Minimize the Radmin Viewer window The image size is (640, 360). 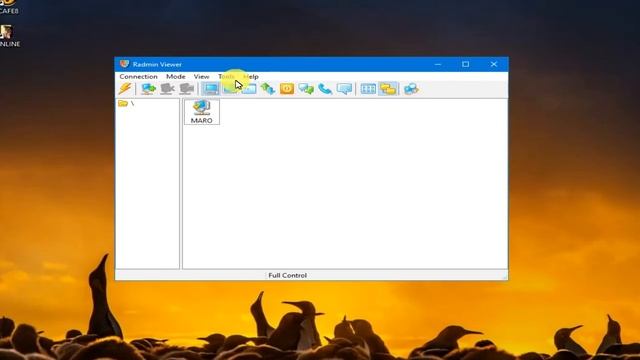(x=438, y=64)
